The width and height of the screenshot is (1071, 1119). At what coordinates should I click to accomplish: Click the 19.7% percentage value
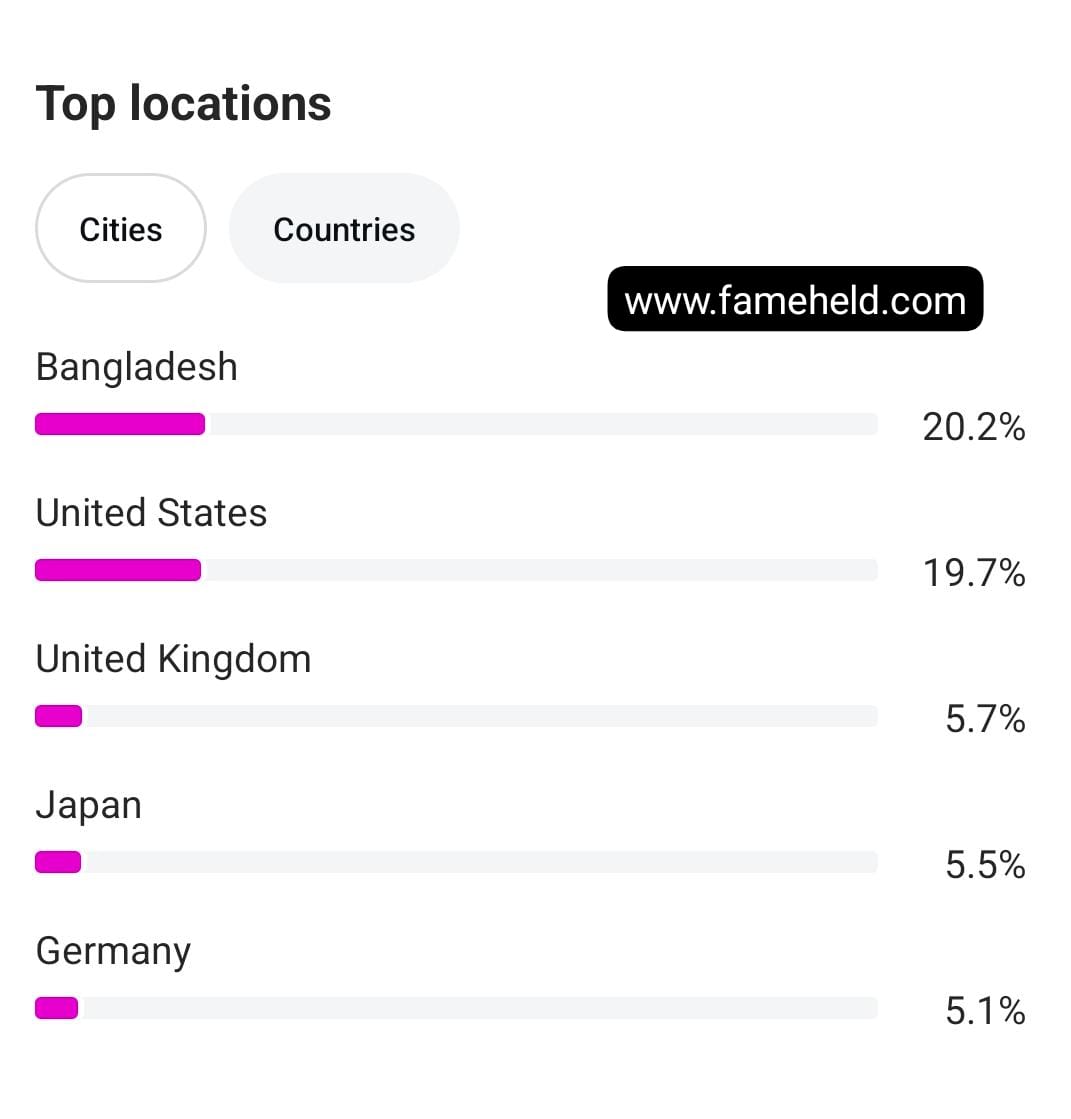(x=973, y=573)
